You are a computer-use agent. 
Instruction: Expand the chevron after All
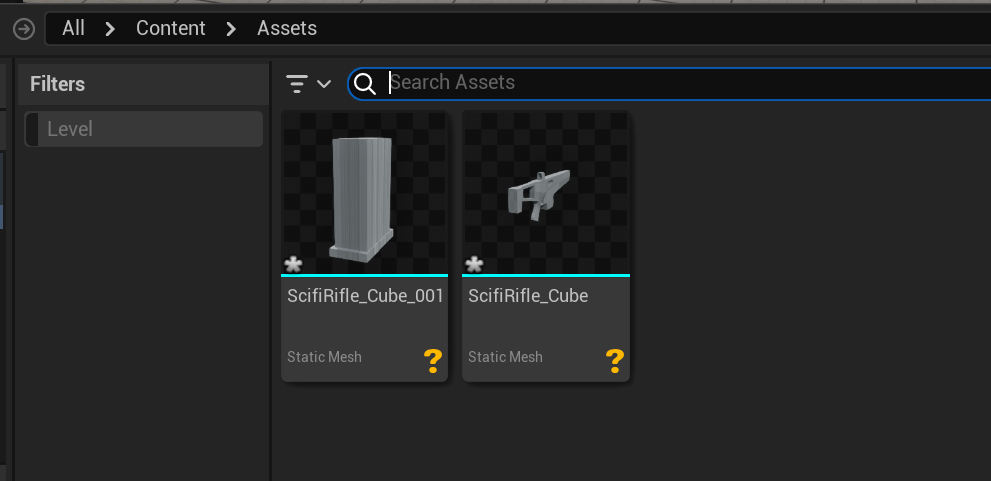pyautogui.click(x=110, y=28)
